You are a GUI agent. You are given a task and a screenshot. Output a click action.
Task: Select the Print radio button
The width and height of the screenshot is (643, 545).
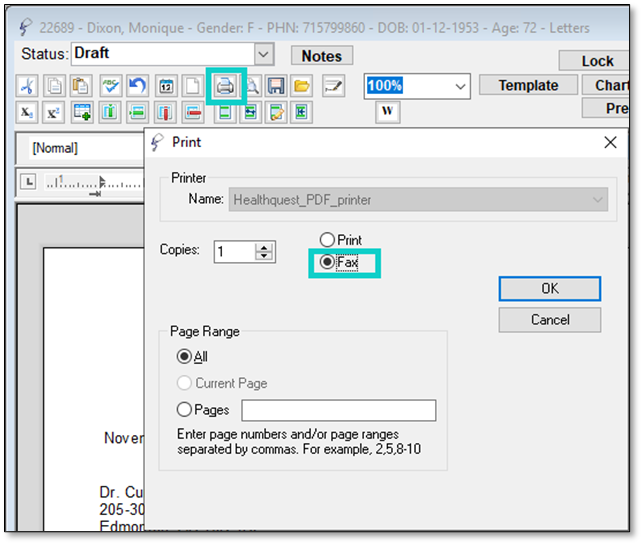pyautogui.click(x=326, y=240)
